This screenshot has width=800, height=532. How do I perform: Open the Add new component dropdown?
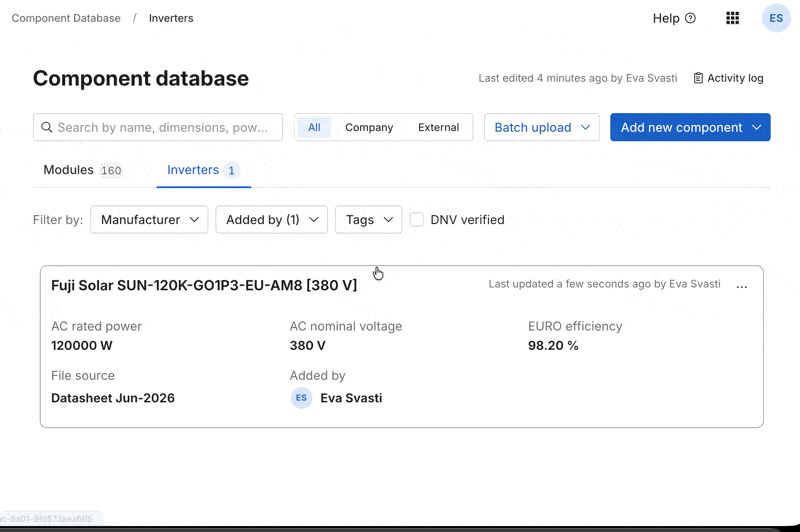[690, 128]
